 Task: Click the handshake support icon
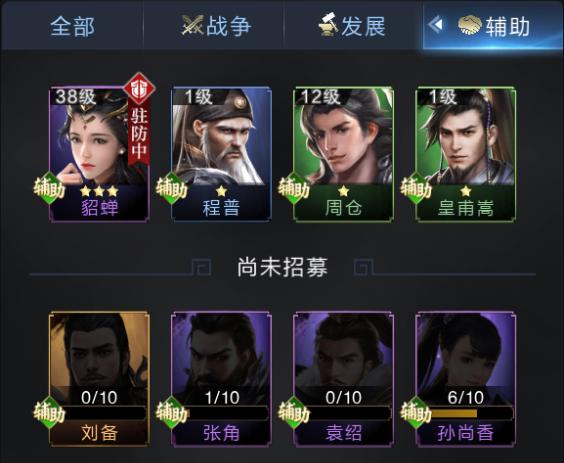pos(469,26)
